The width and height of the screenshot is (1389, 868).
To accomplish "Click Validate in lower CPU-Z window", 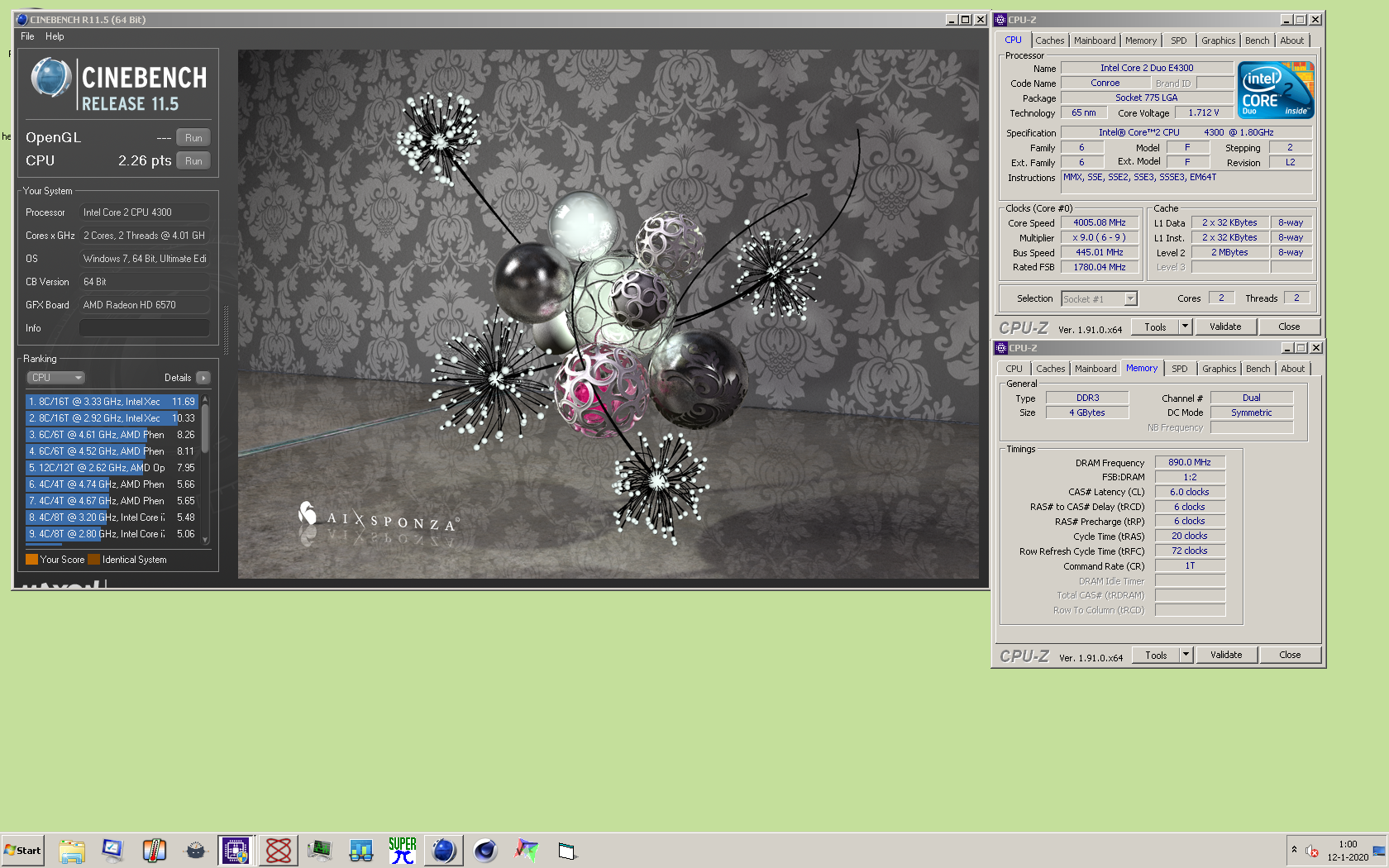I will point(1226,655).
